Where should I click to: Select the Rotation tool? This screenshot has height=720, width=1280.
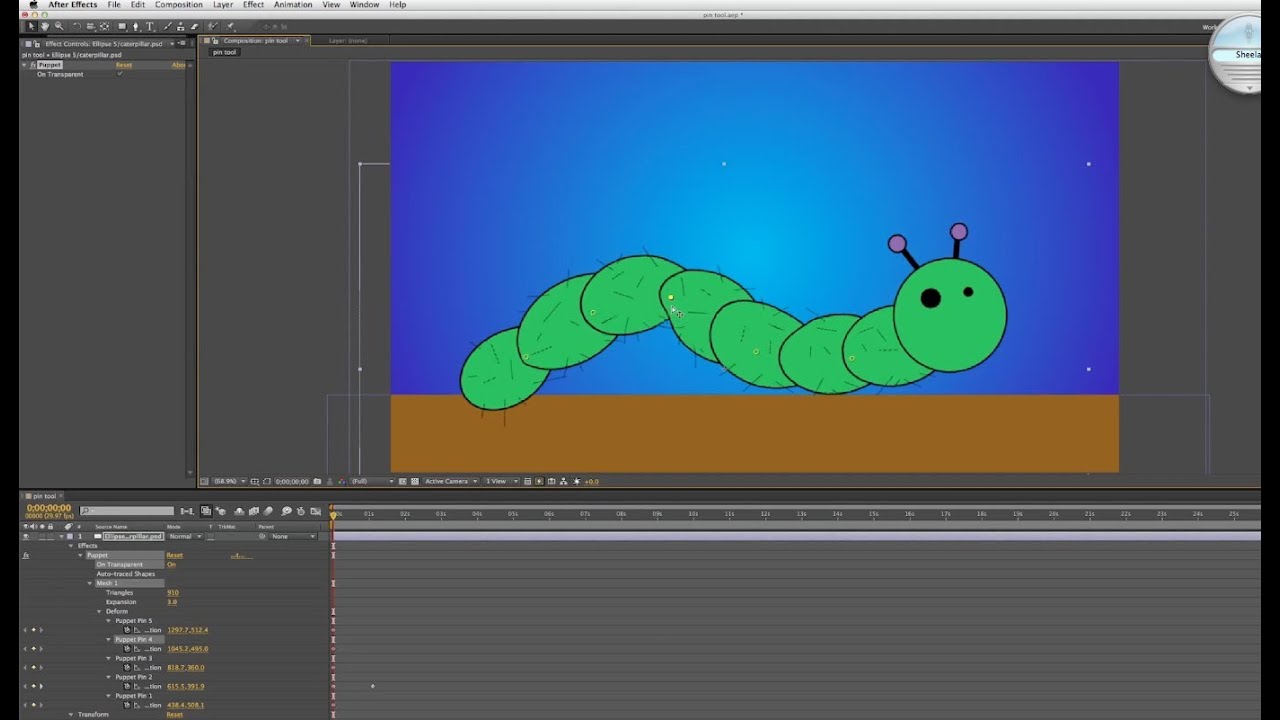(77, 27)
